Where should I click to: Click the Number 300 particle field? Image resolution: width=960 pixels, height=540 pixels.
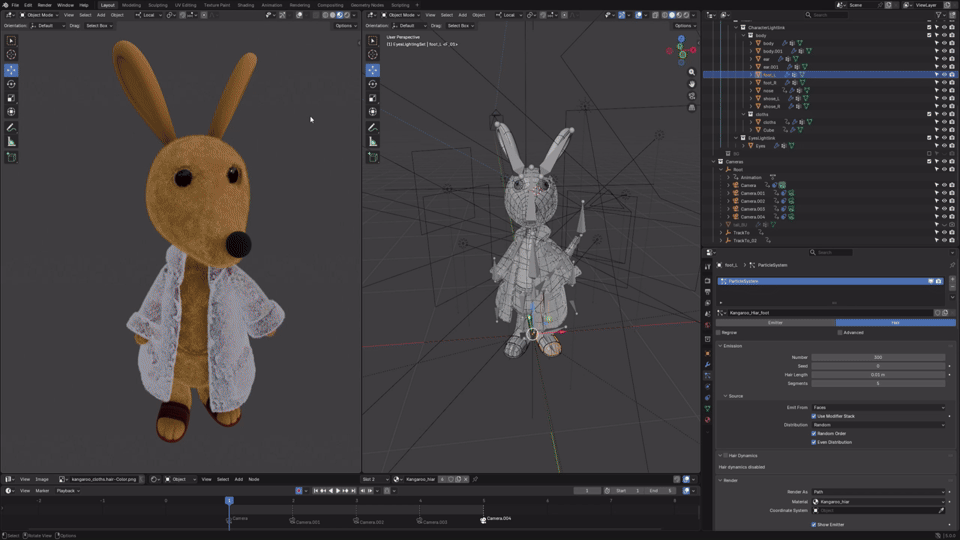[x=878, y=358]
